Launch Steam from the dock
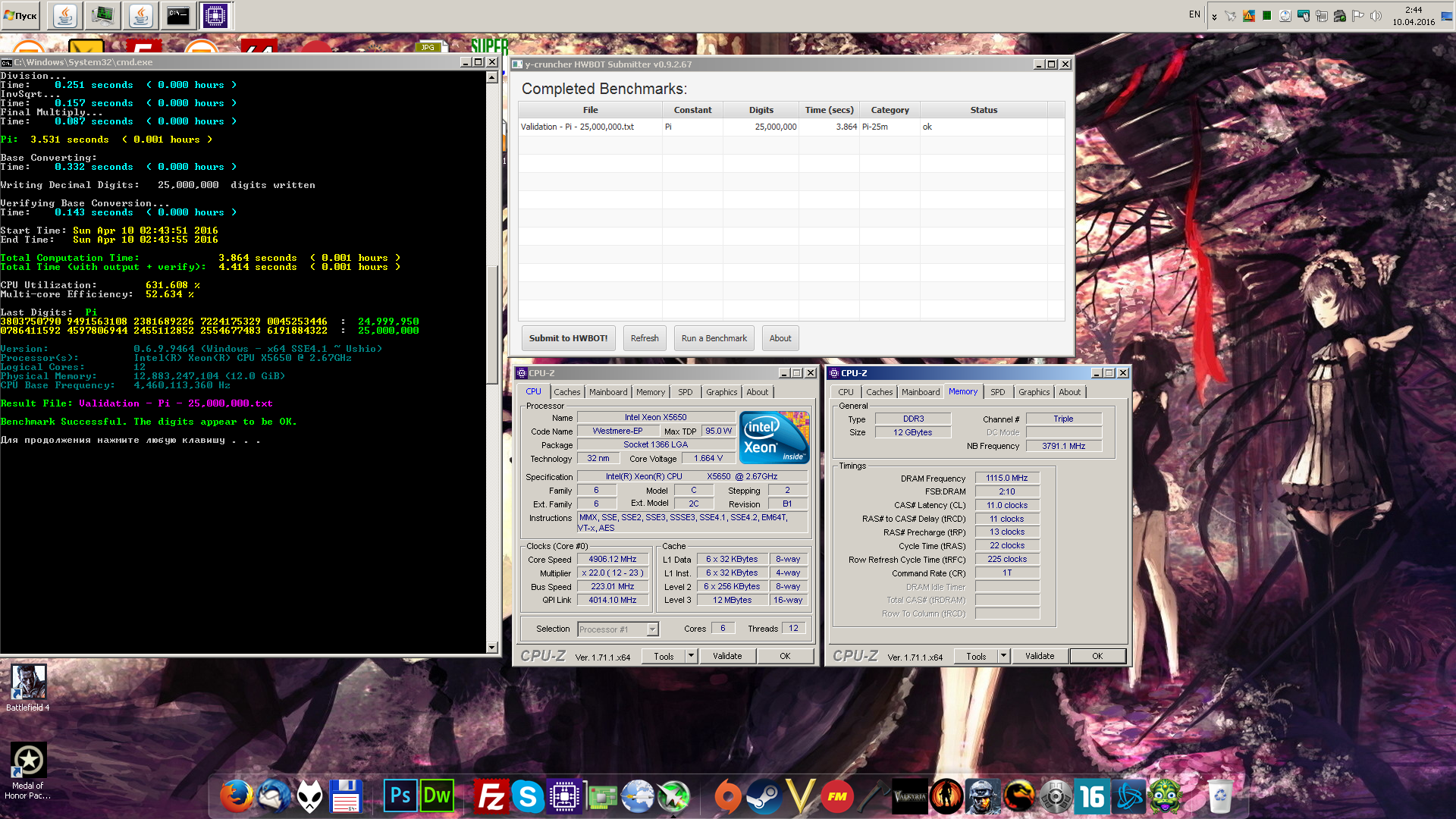Viewport: 1456px width, 819px height. tap(764, 796)
